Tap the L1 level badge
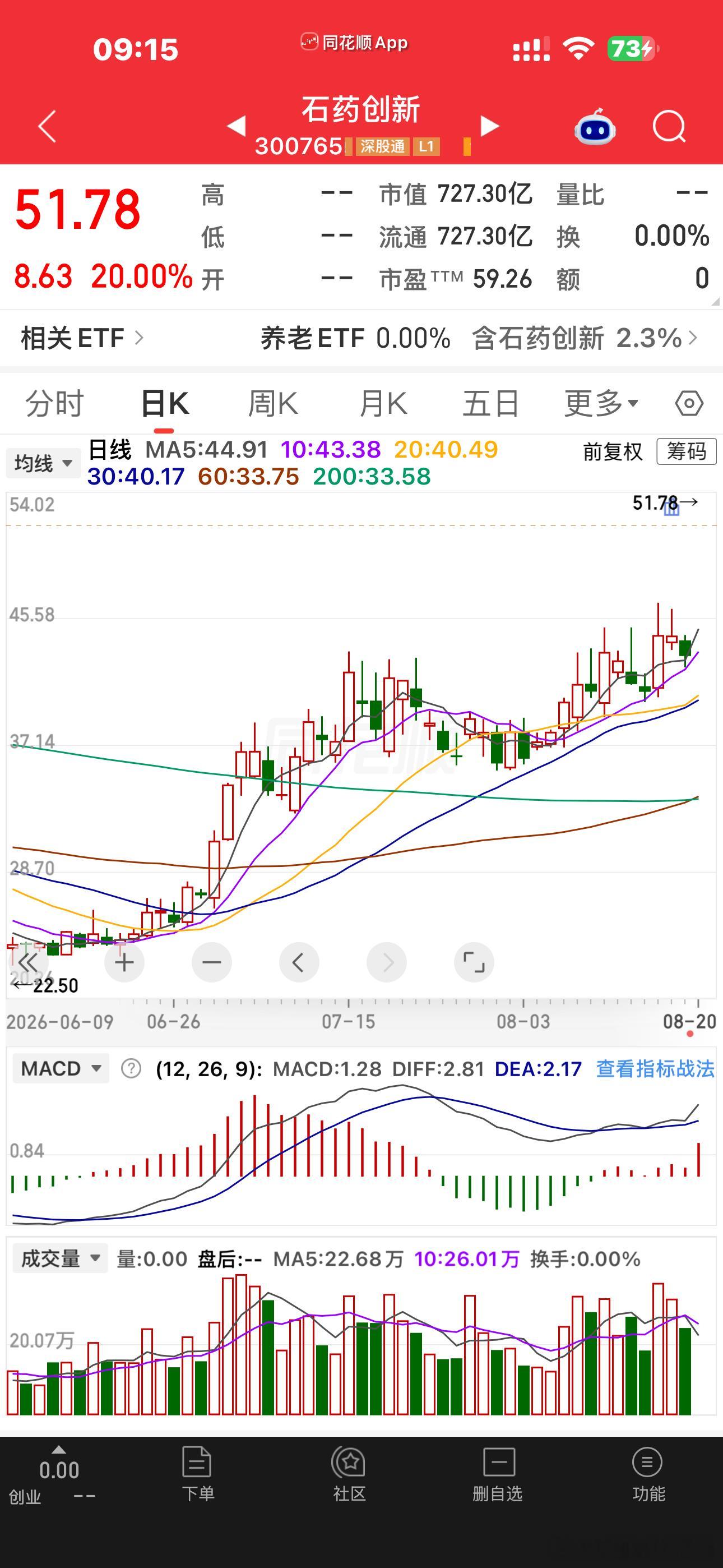723x1568 pixels. [x=426, y=146]
